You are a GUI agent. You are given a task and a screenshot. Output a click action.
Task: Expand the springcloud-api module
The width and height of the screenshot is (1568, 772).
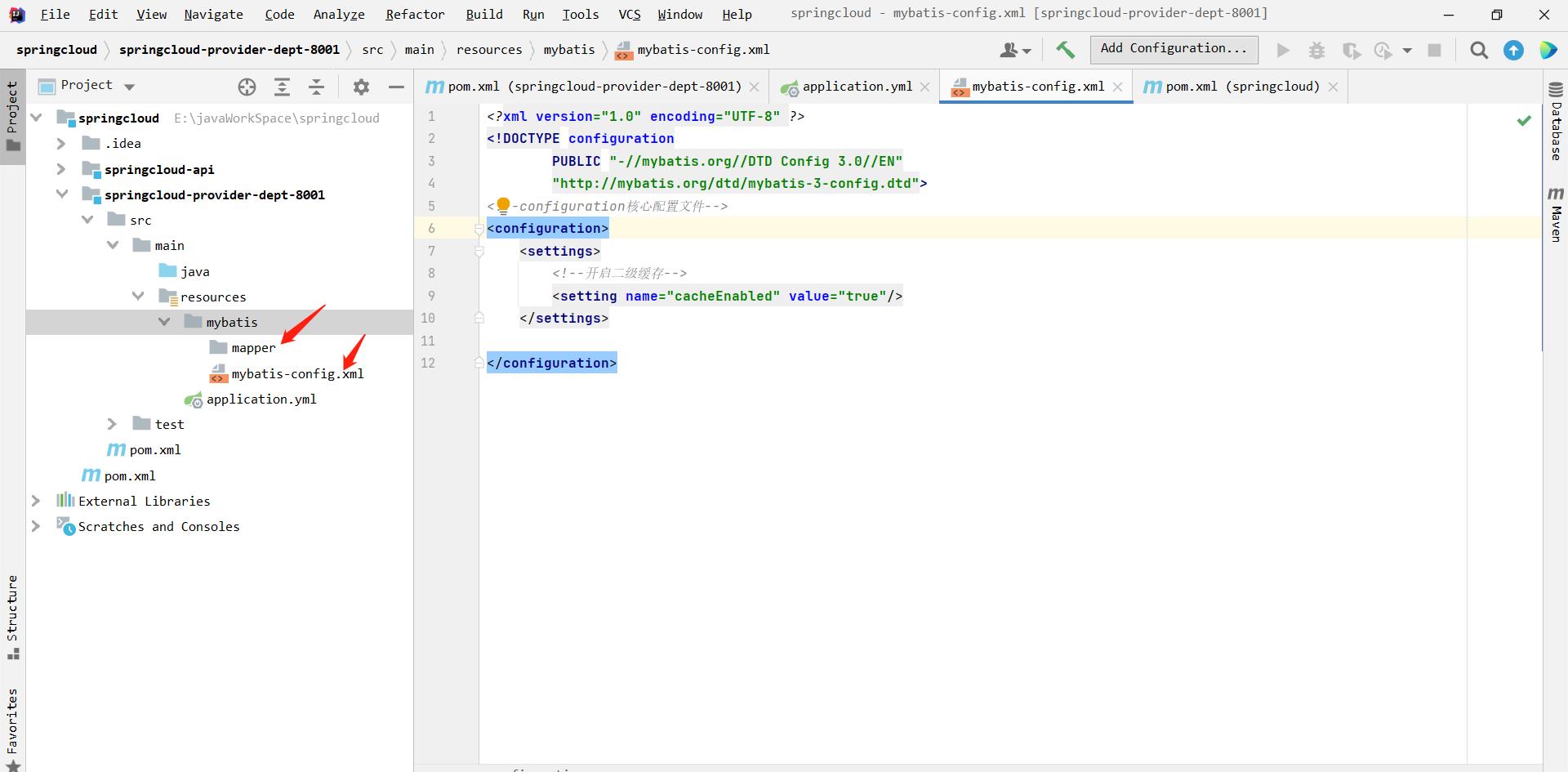61,169
